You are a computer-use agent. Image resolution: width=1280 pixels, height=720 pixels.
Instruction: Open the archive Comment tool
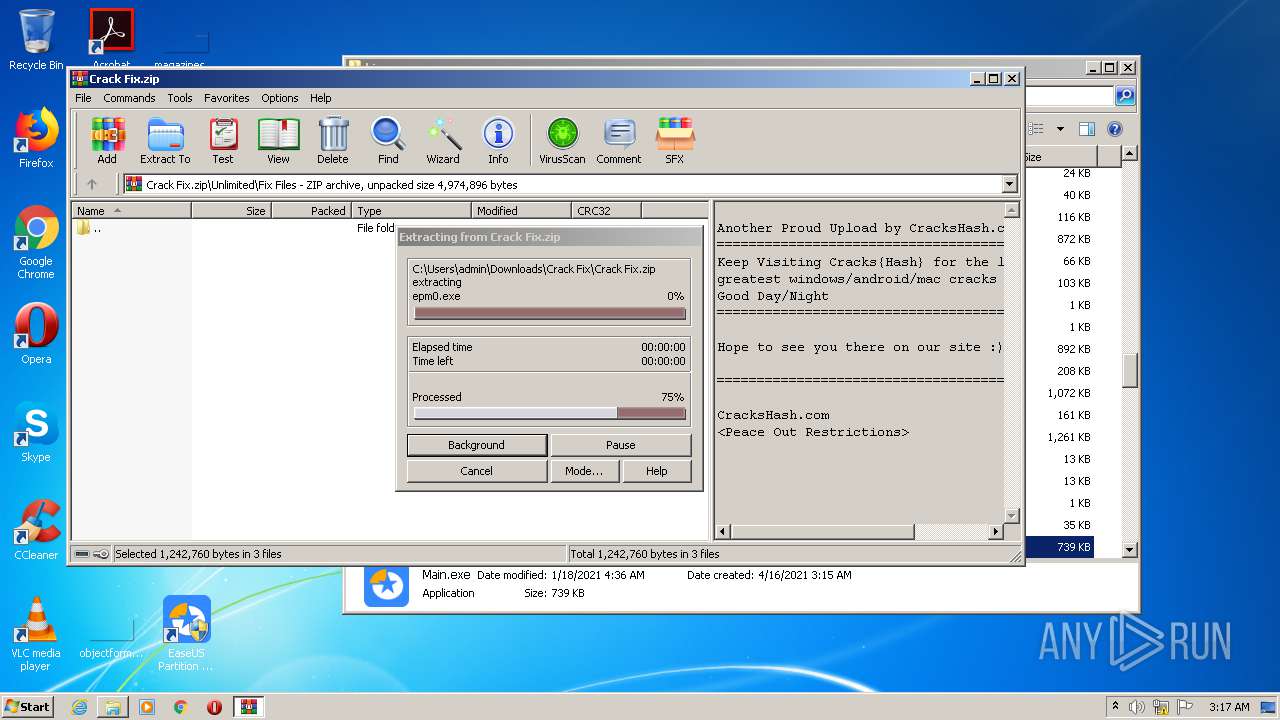[619, 140]
